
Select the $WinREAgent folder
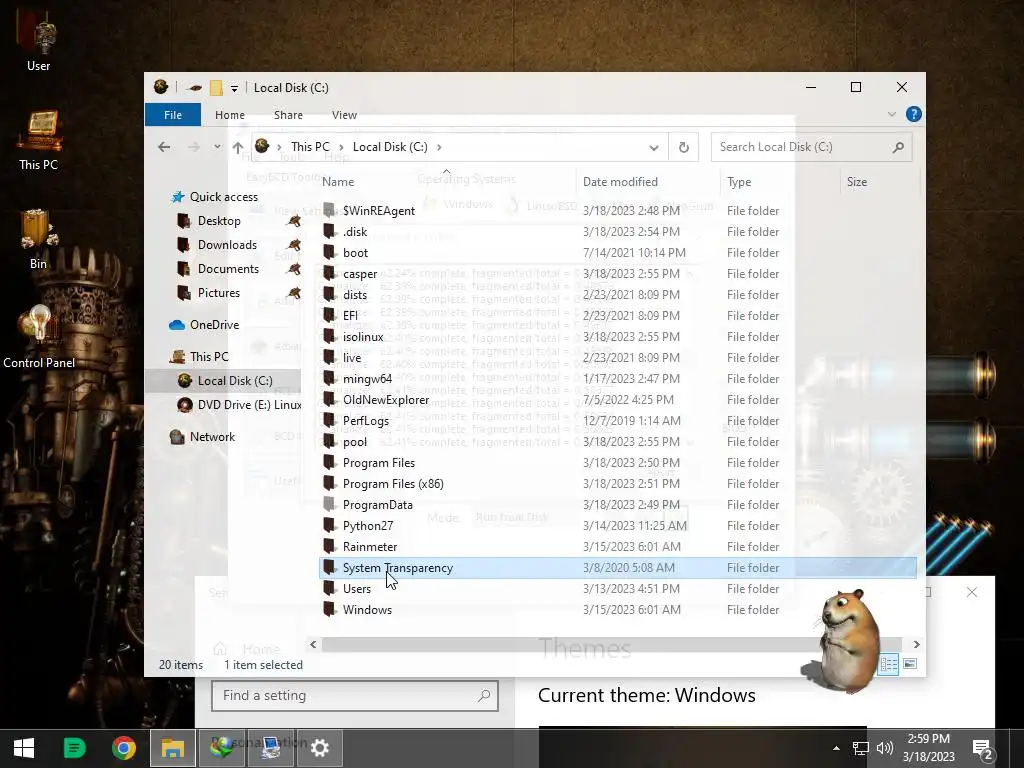pyautogui.click(x=379, y=211)
